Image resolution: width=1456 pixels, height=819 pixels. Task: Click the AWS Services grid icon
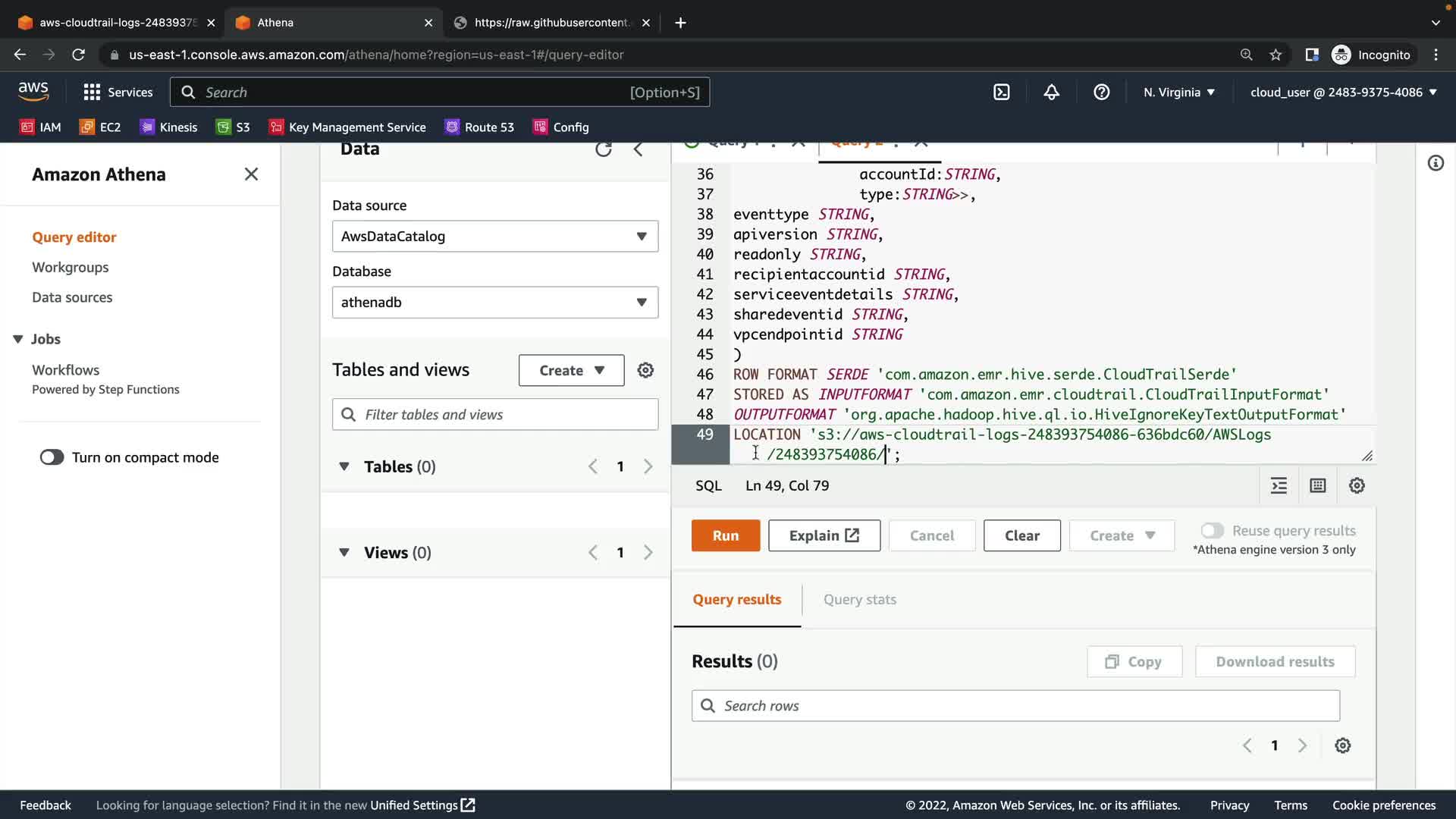tap(92, 93)
